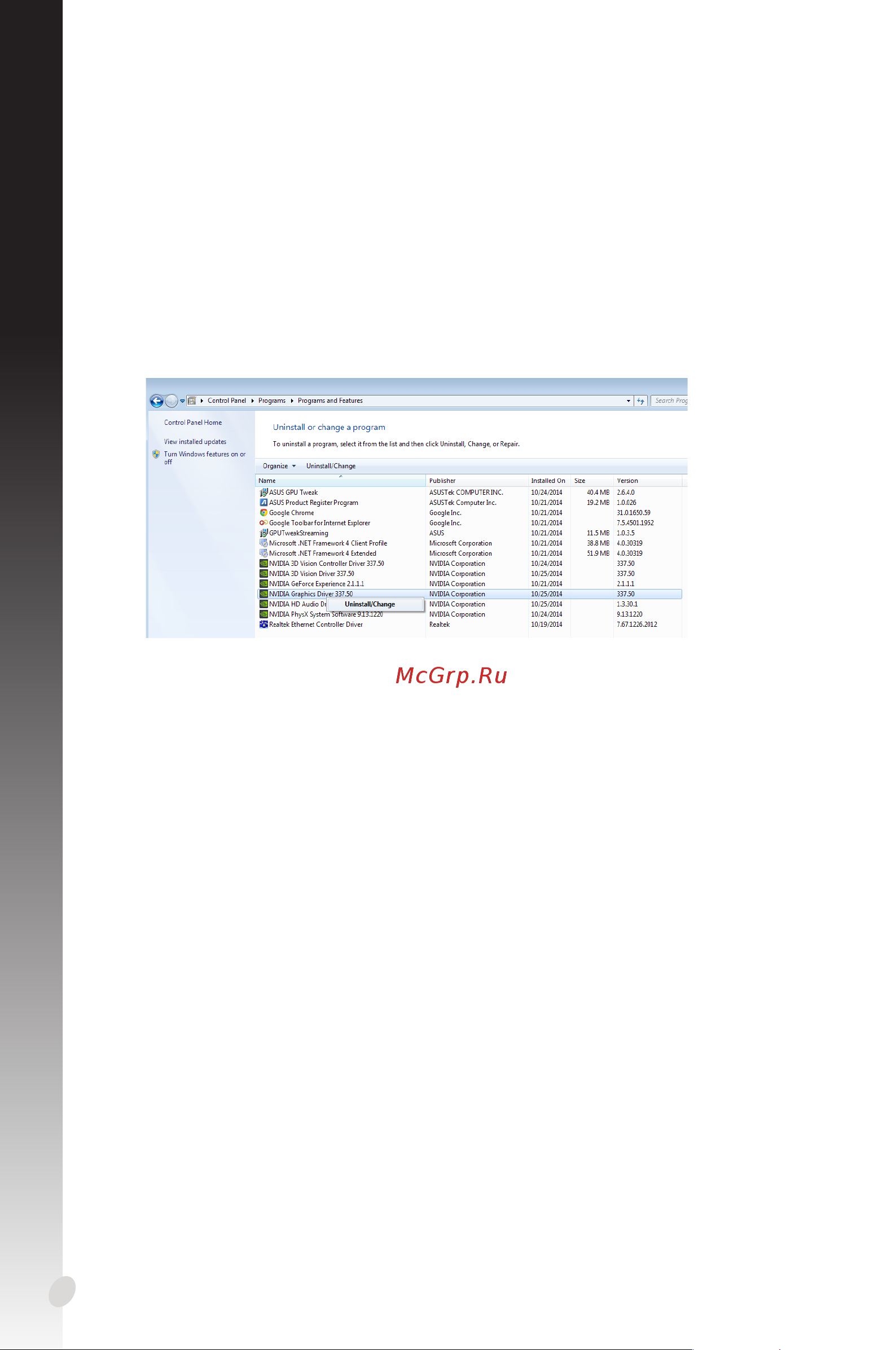This screenshot has width=896, height=1350.
Task: Click the Back navigation arrow button
Action: pyautogui.click(x=156, y=401)
